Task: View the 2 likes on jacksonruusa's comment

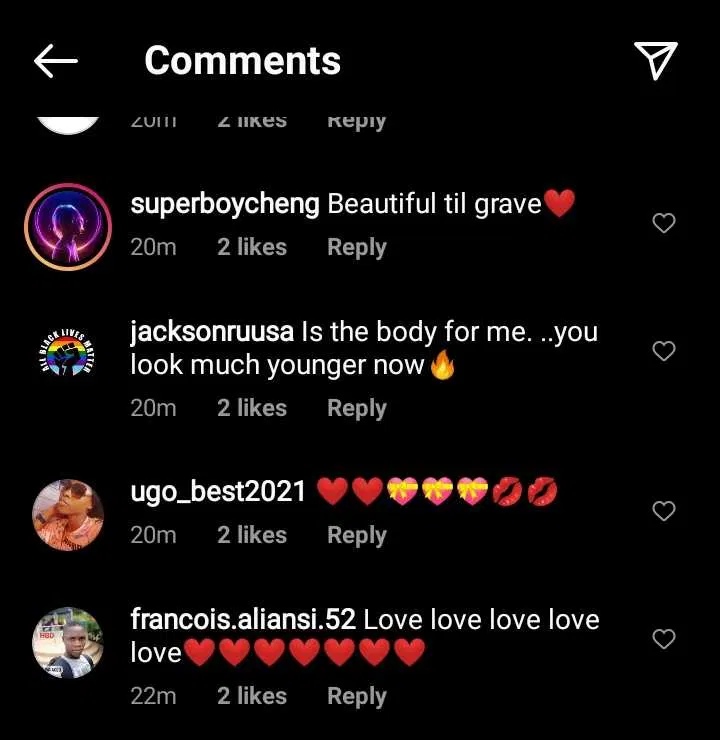Action: coord(252,408)
